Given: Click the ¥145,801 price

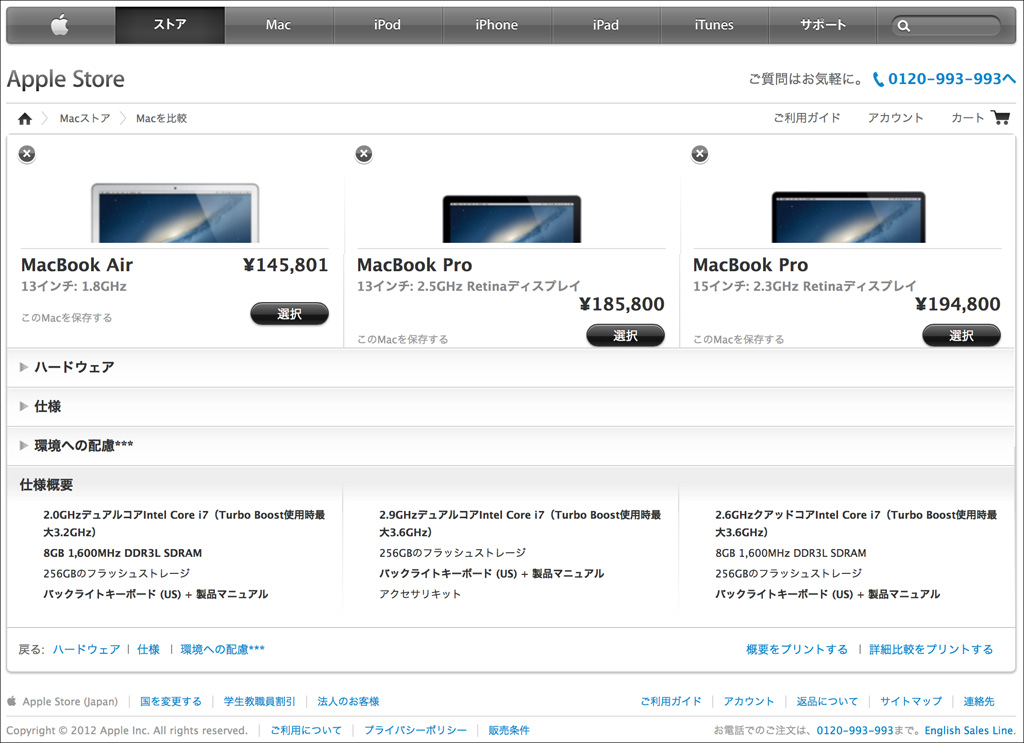Looking at the screenshot, I should [285, 265].
